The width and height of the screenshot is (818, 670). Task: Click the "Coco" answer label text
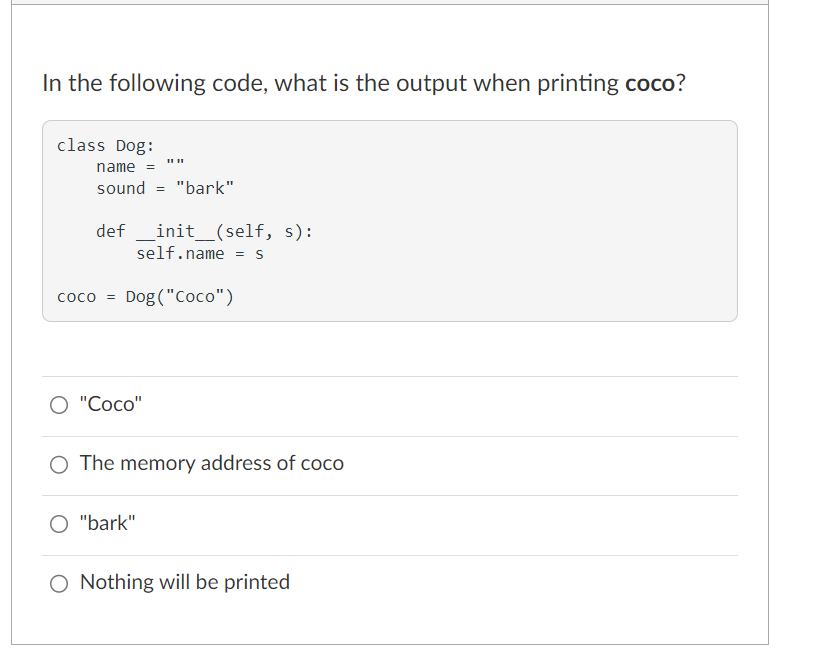click(x=110, y=404)
